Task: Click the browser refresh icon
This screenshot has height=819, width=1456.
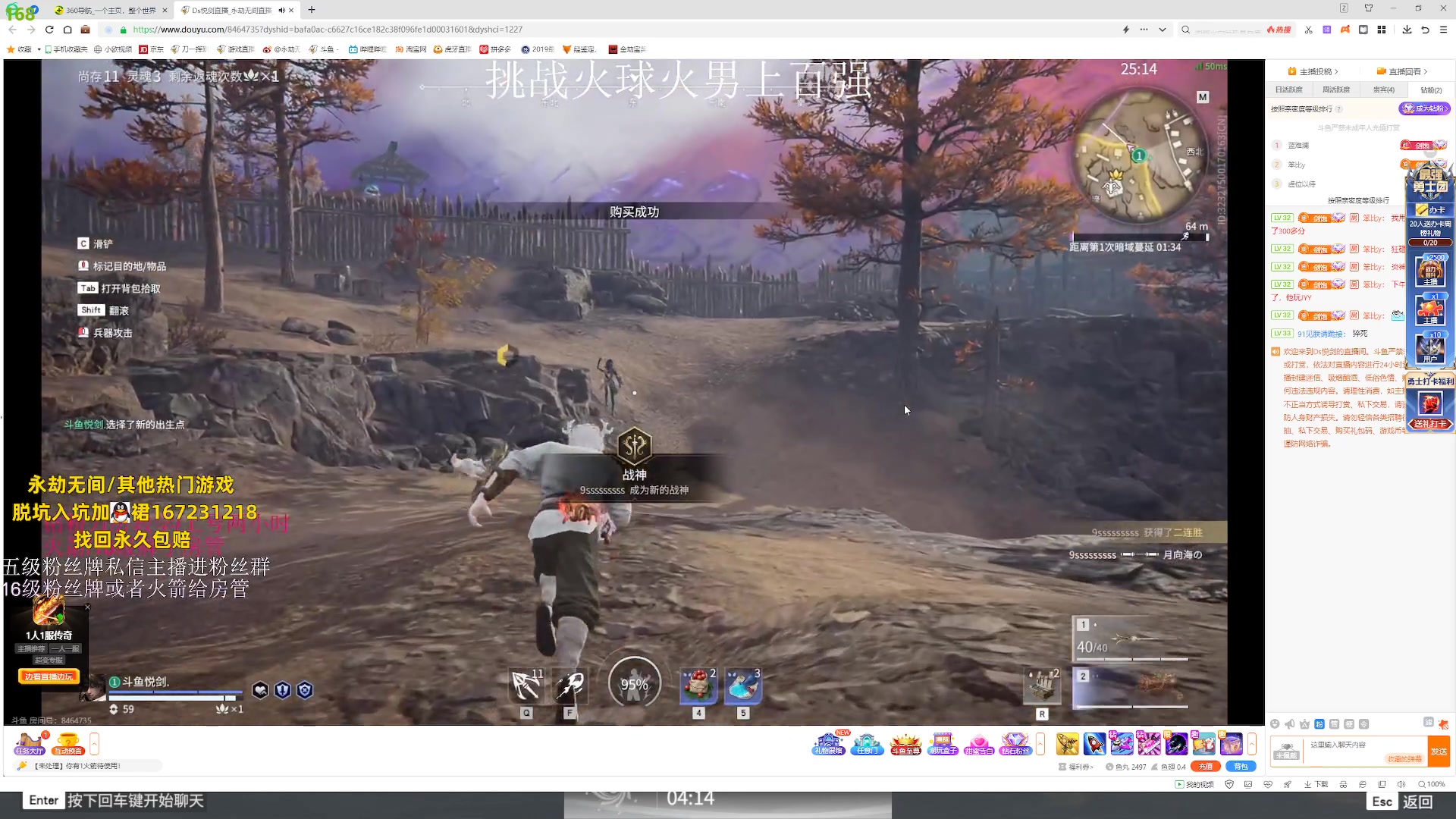Action: coord(49,30)
